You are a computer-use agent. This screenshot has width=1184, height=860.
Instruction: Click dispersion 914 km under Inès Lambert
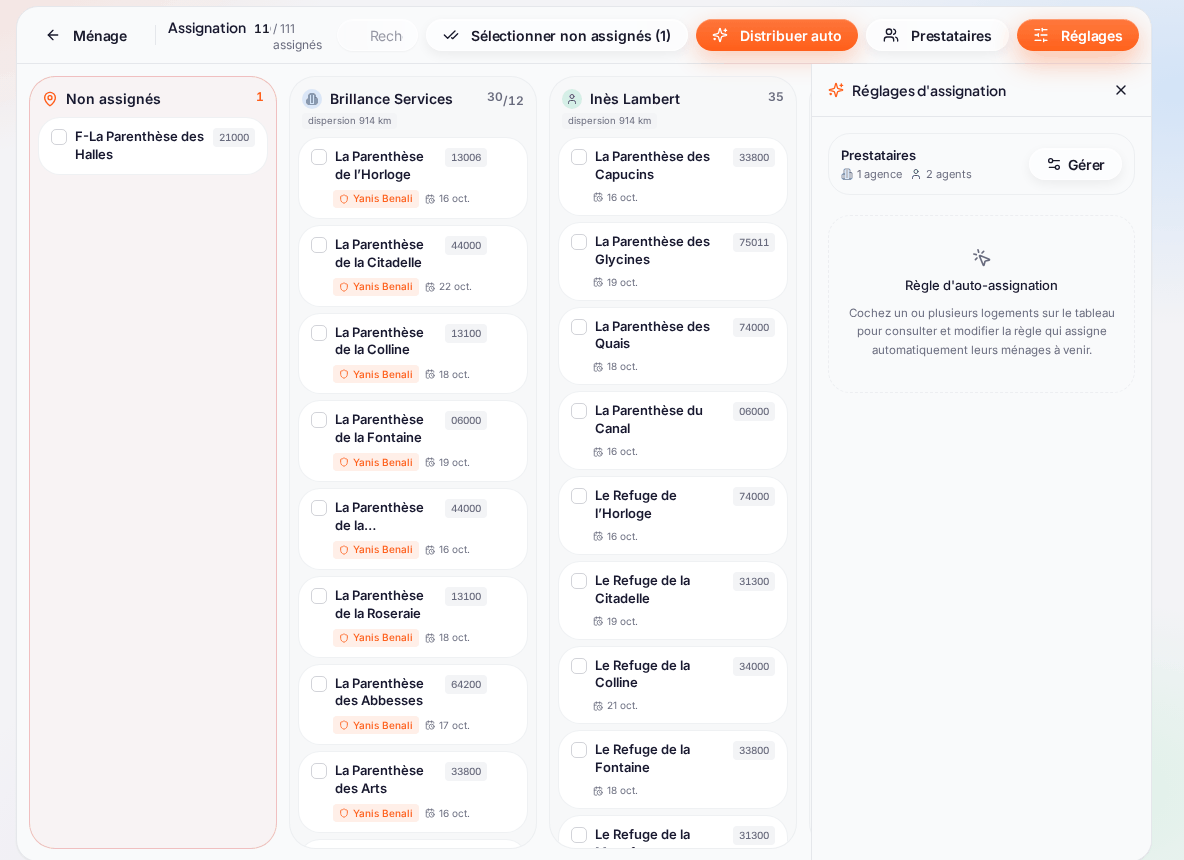tap(609, 121)
